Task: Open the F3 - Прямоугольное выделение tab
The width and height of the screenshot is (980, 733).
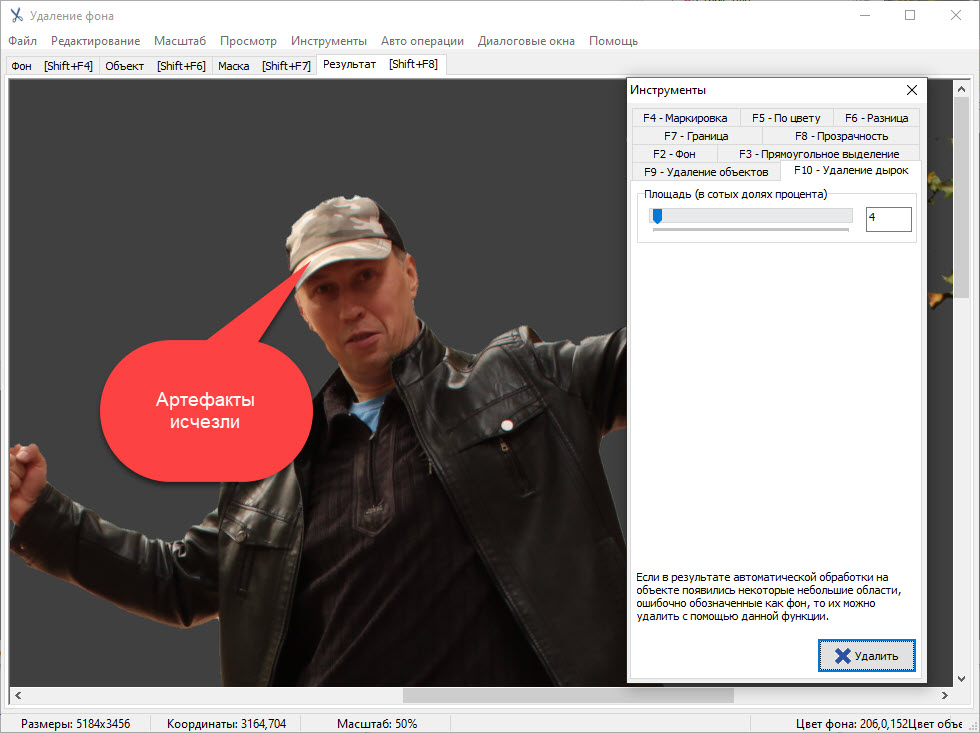Action: point(819,154)
